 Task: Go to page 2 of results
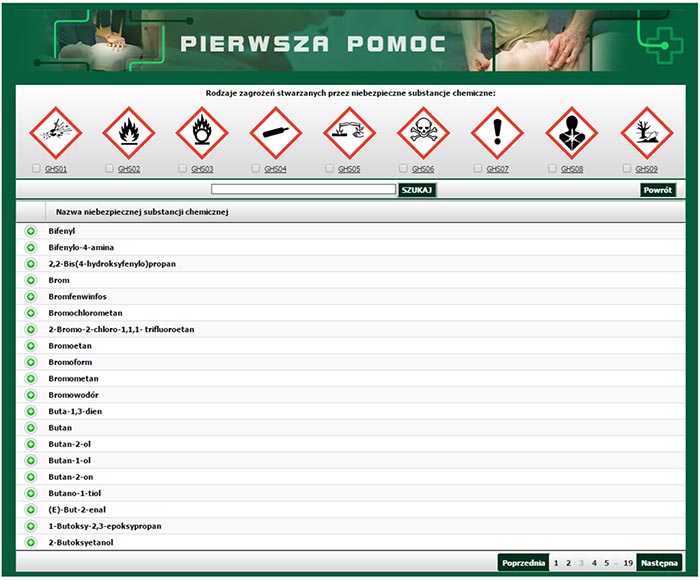[568, 563]
